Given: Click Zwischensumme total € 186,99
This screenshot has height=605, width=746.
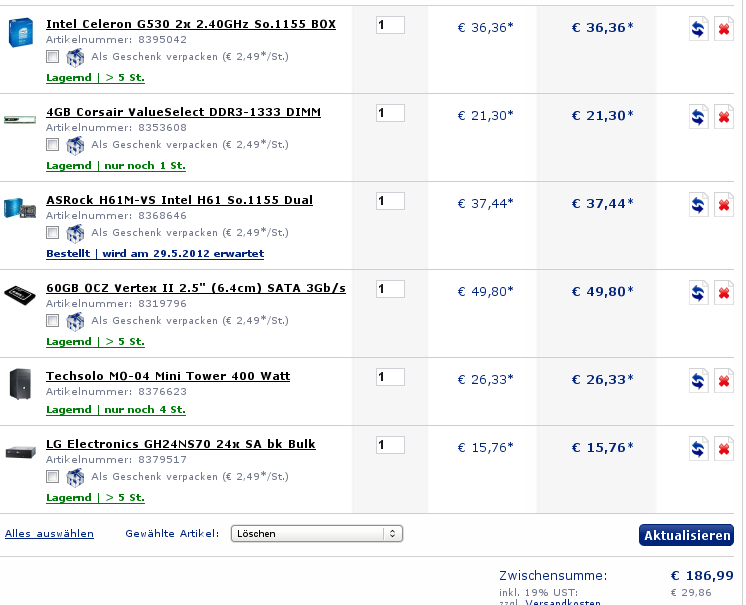Looking at the screenshot, I should pos(702,576).
